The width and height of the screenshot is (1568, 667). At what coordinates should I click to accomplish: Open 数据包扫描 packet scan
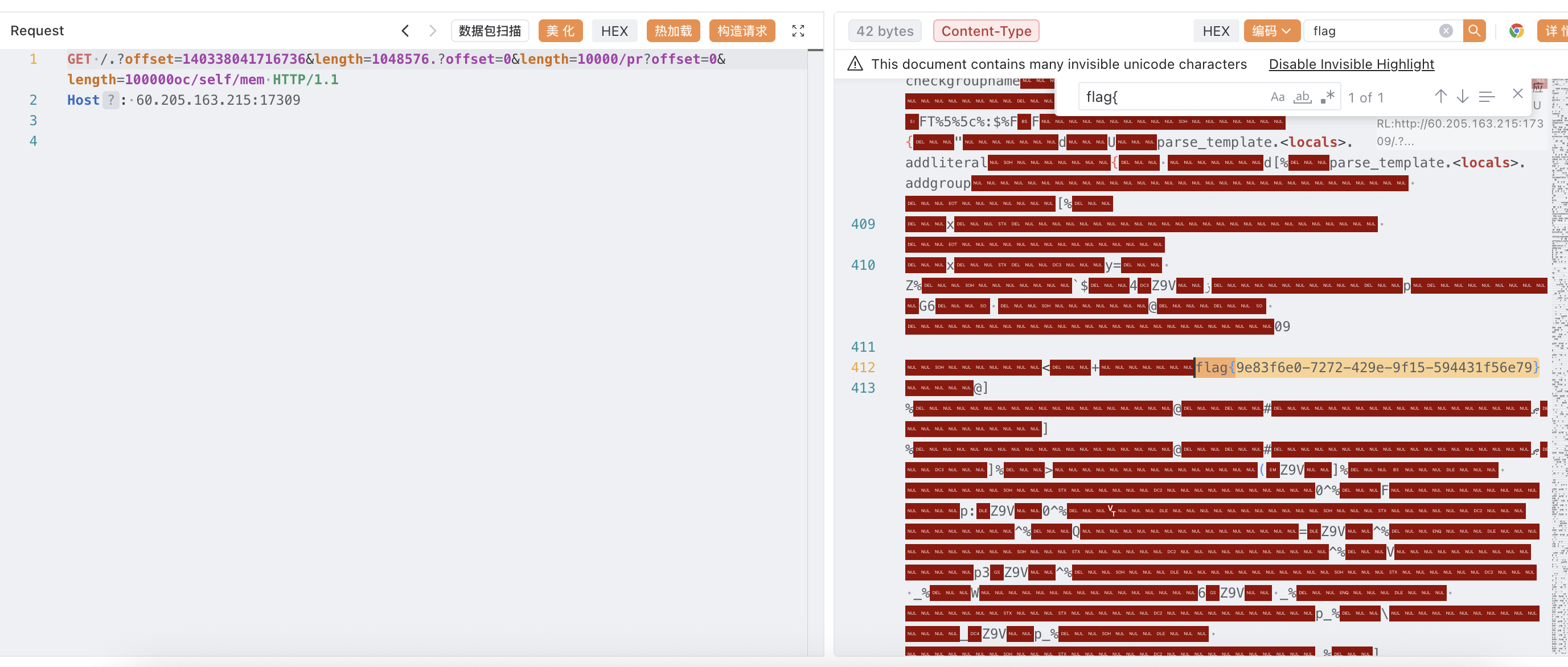pos(490,31)
